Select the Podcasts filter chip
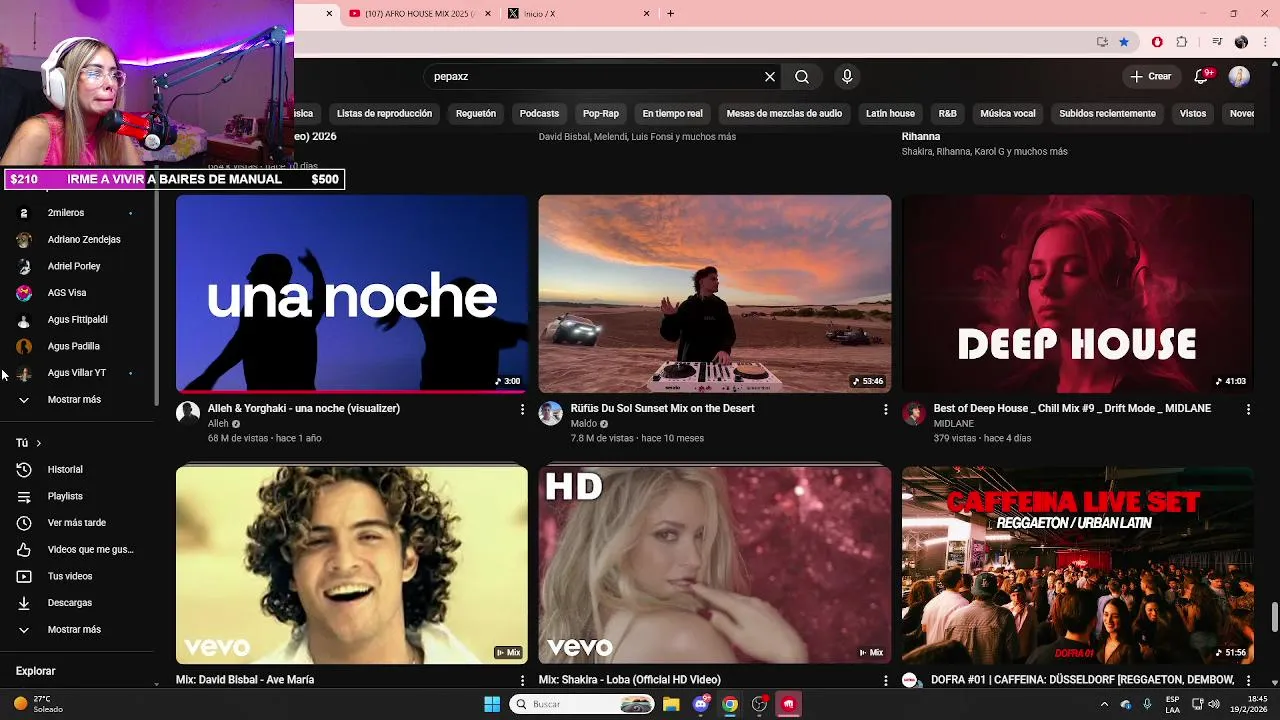Image resolution: width=1280 pixels, height=720 pixels. (x=539, y=113)
